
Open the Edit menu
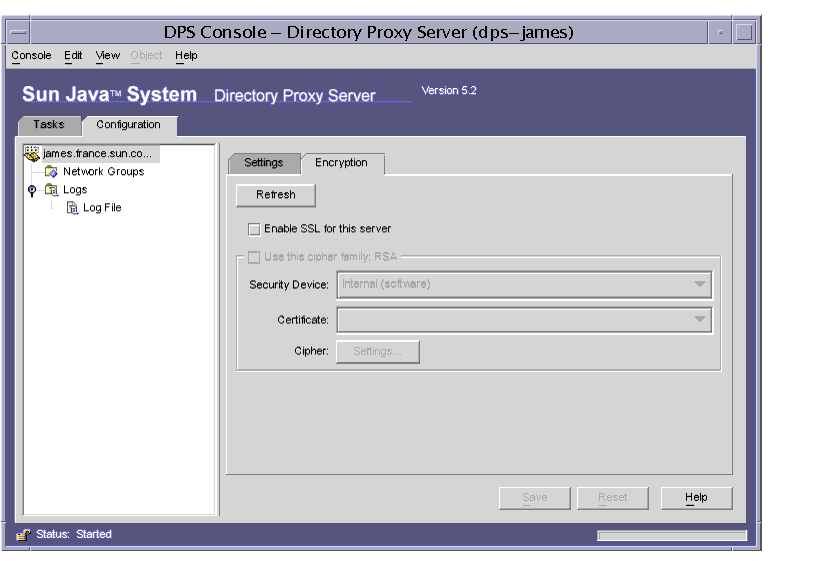tap(73, 56)
